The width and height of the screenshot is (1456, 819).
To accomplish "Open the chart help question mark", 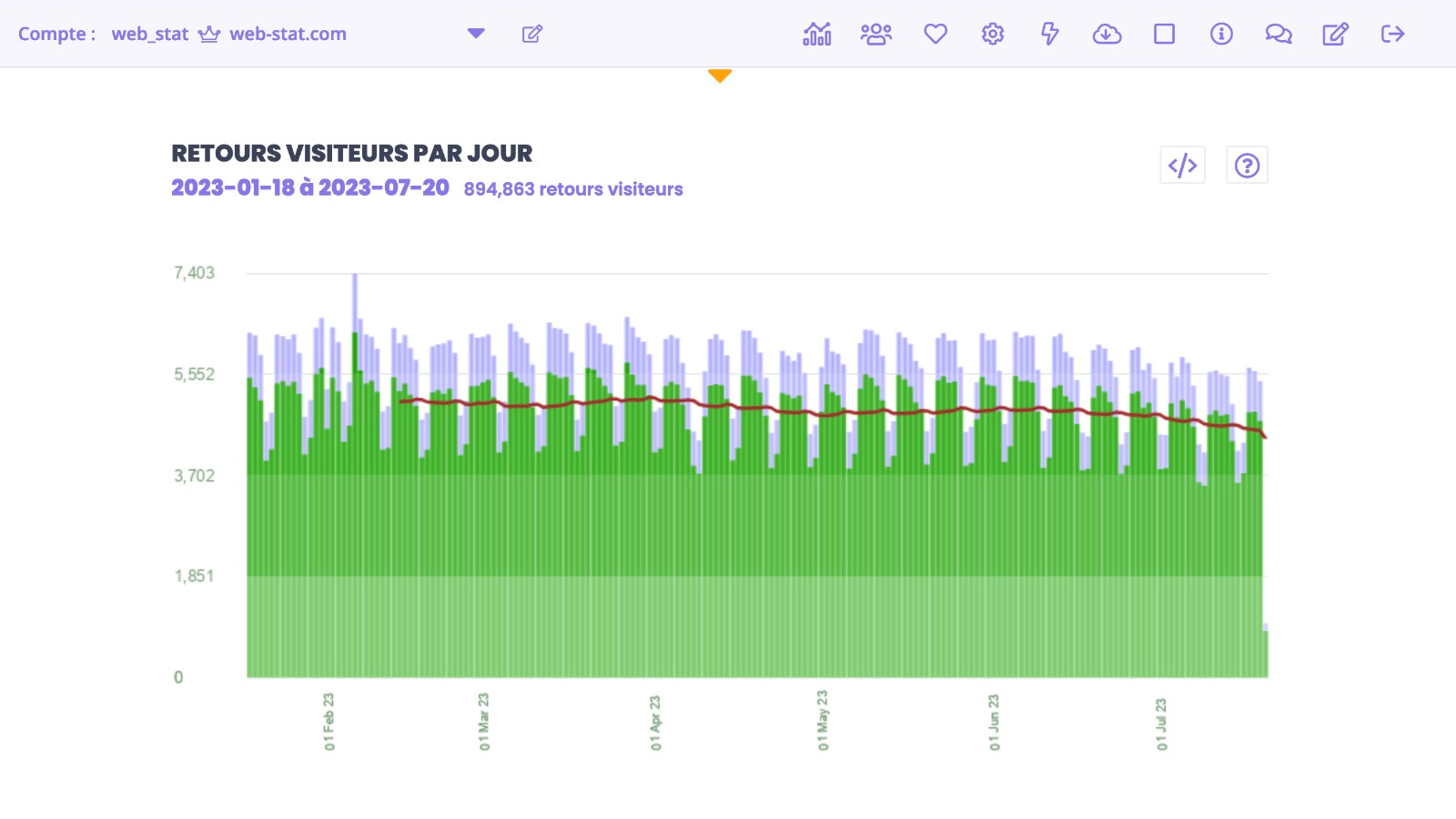I will [1247, 165].
